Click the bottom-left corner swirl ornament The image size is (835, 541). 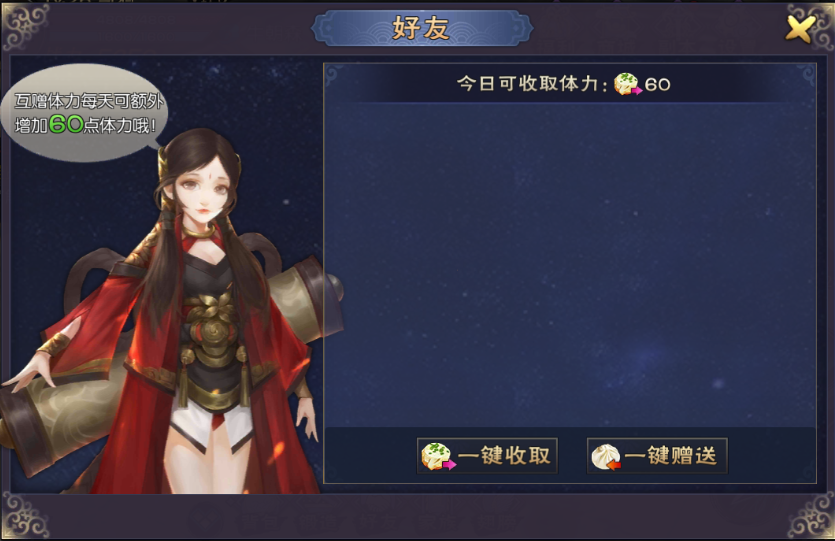tap(24, 515)
